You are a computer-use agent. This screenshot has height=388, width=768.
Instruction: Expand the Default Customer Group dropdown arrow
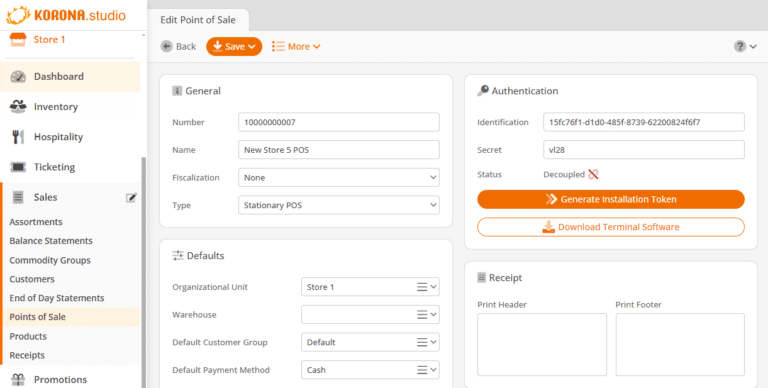(433, 342)
